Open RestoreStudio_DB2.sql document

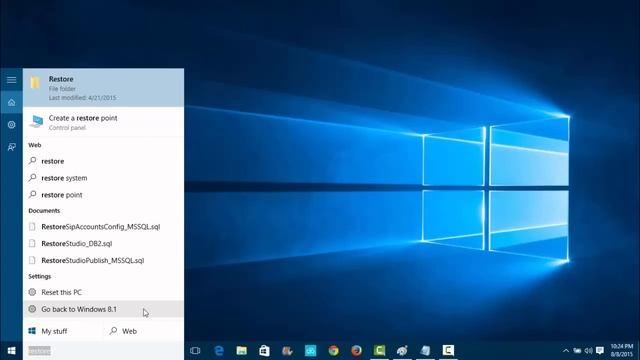(x=103, y=243)
